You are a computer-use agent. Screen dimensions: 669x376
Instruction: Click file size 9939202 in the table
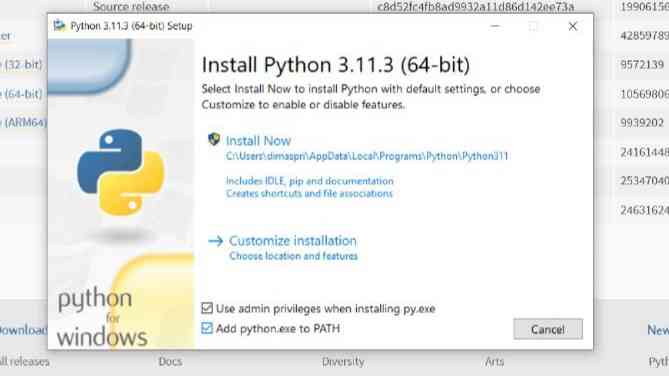(x=642, y=122)
